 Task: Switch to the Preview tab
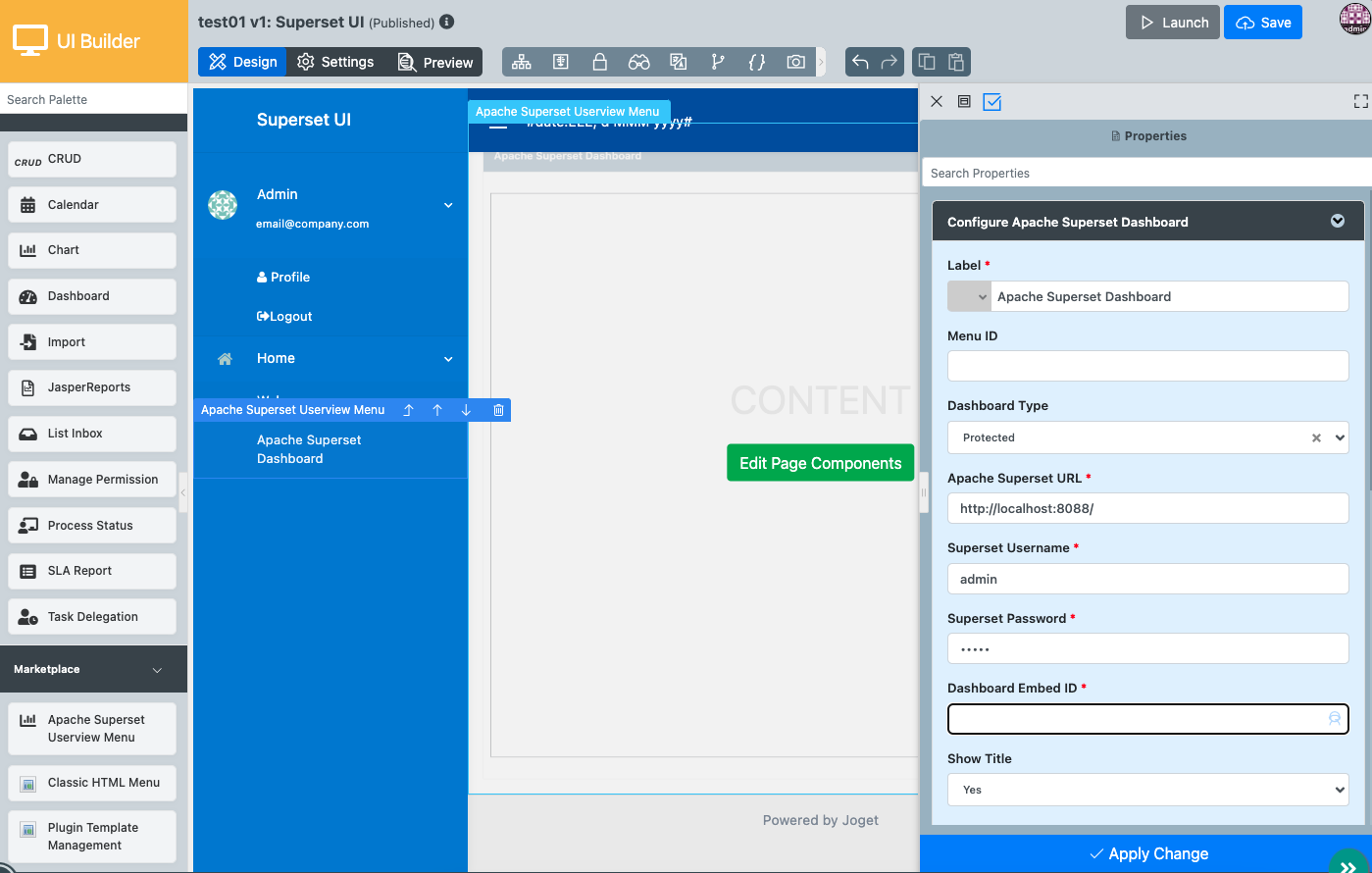(x=434, y=62)
